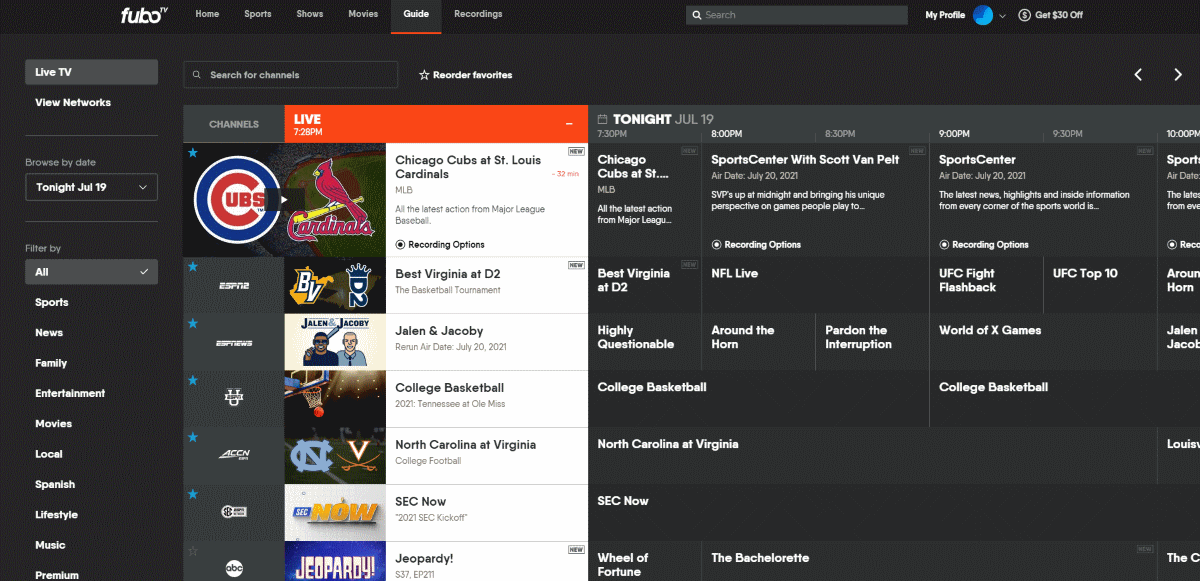Click the ABC channel logo
The width and height of the screenshot is (1200, 581).
[x=233, y=566]
